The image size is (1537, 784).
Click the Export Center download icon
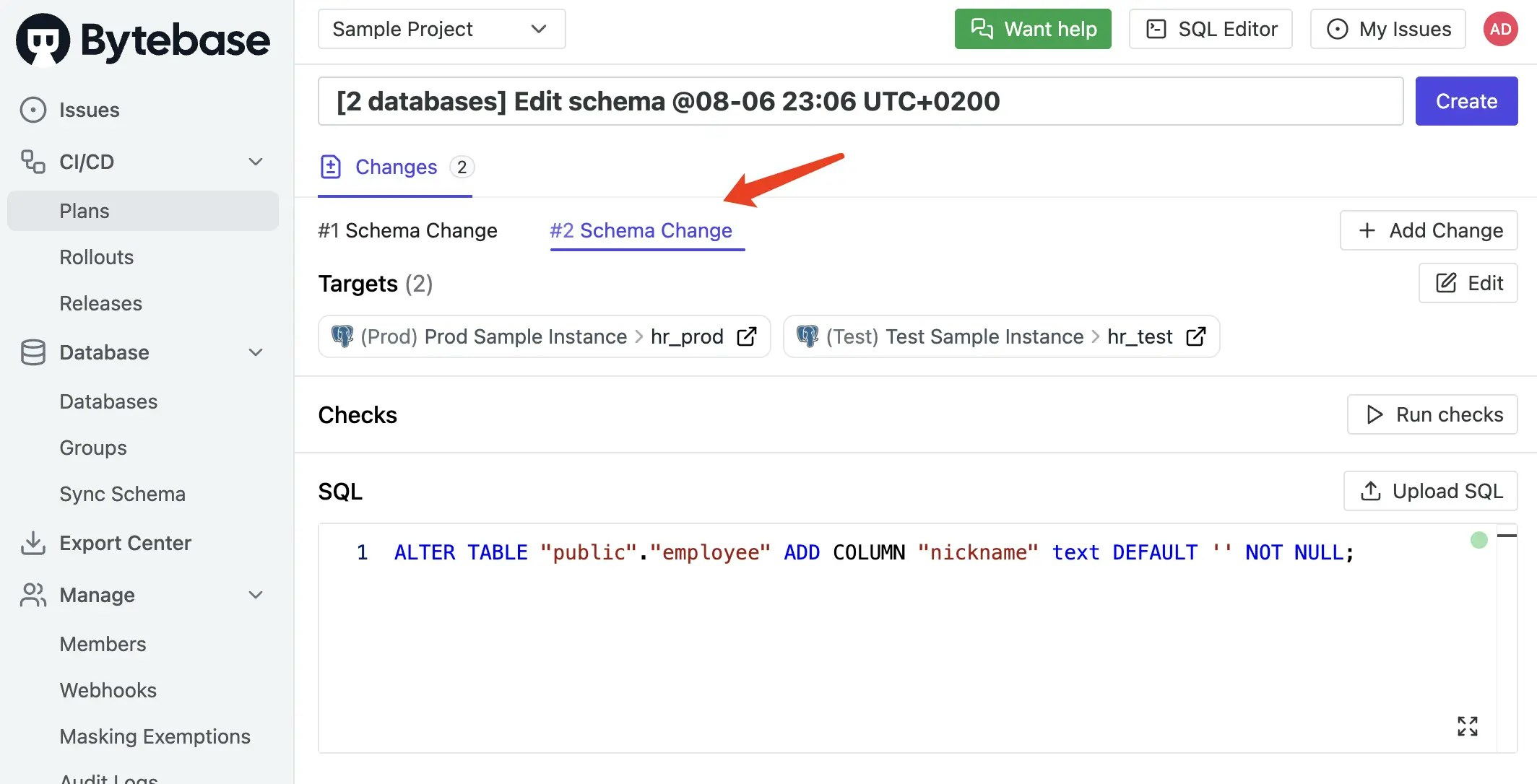point(33,543)
